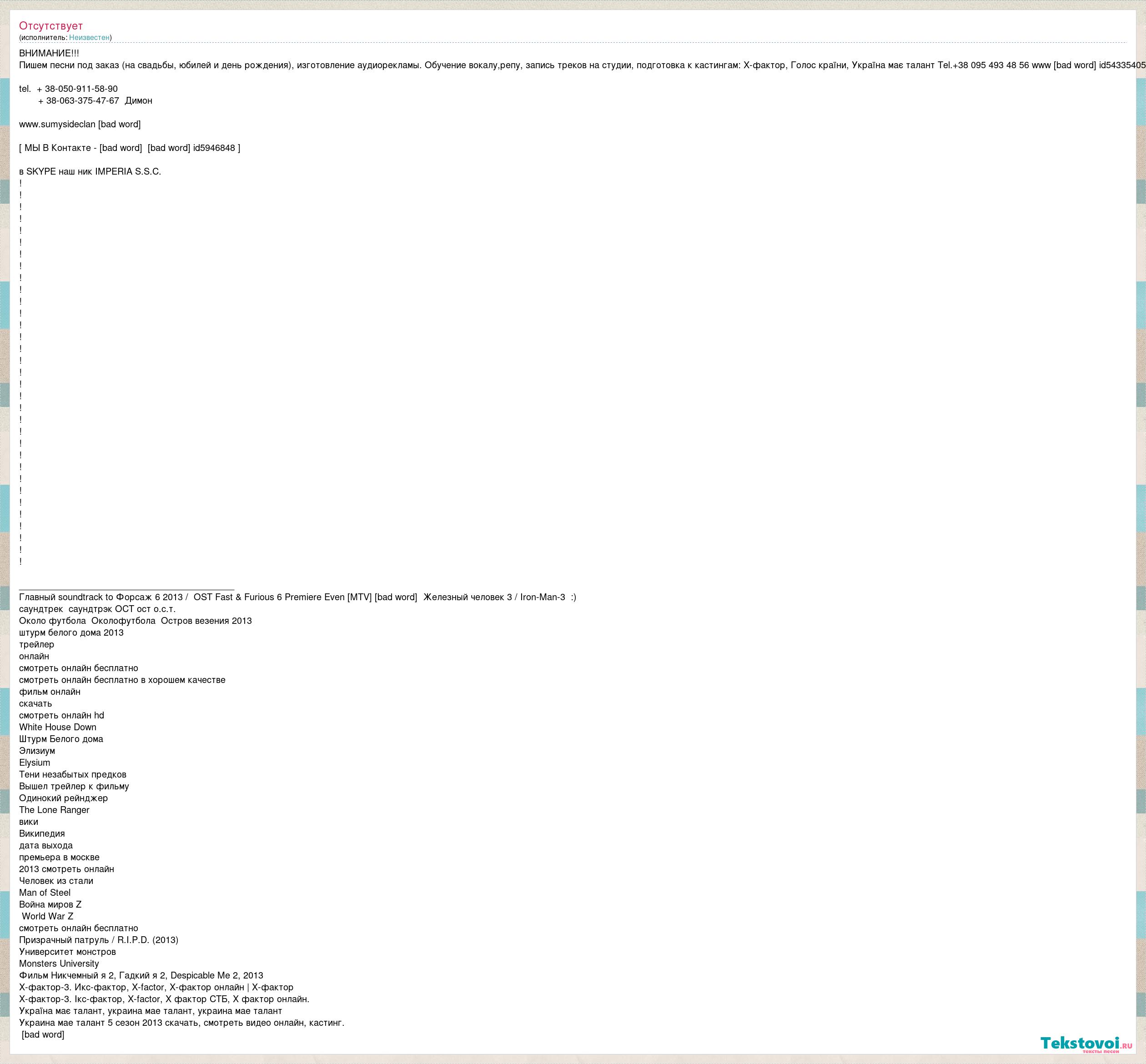Click the Х-фактор-3. Икс-фактор line
The width and height of the screenshot is (1146, 1064).
156,987
